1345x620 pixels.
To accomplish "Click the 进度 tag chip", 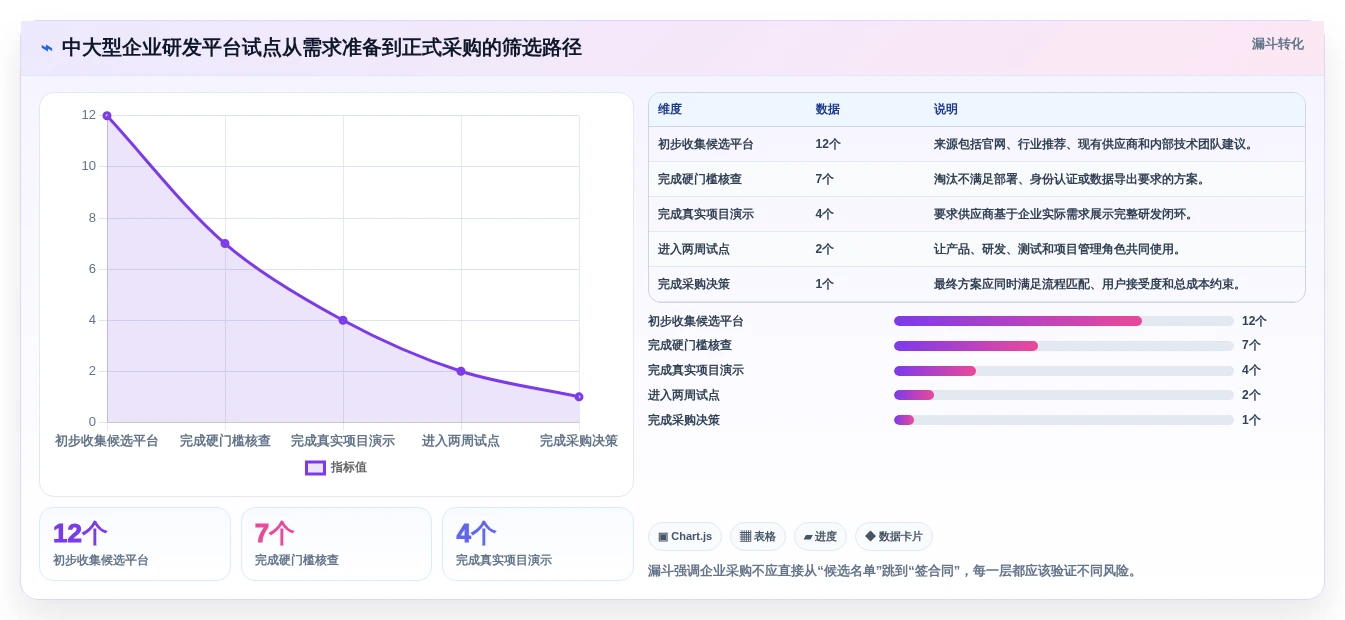I will coord(820,537).
